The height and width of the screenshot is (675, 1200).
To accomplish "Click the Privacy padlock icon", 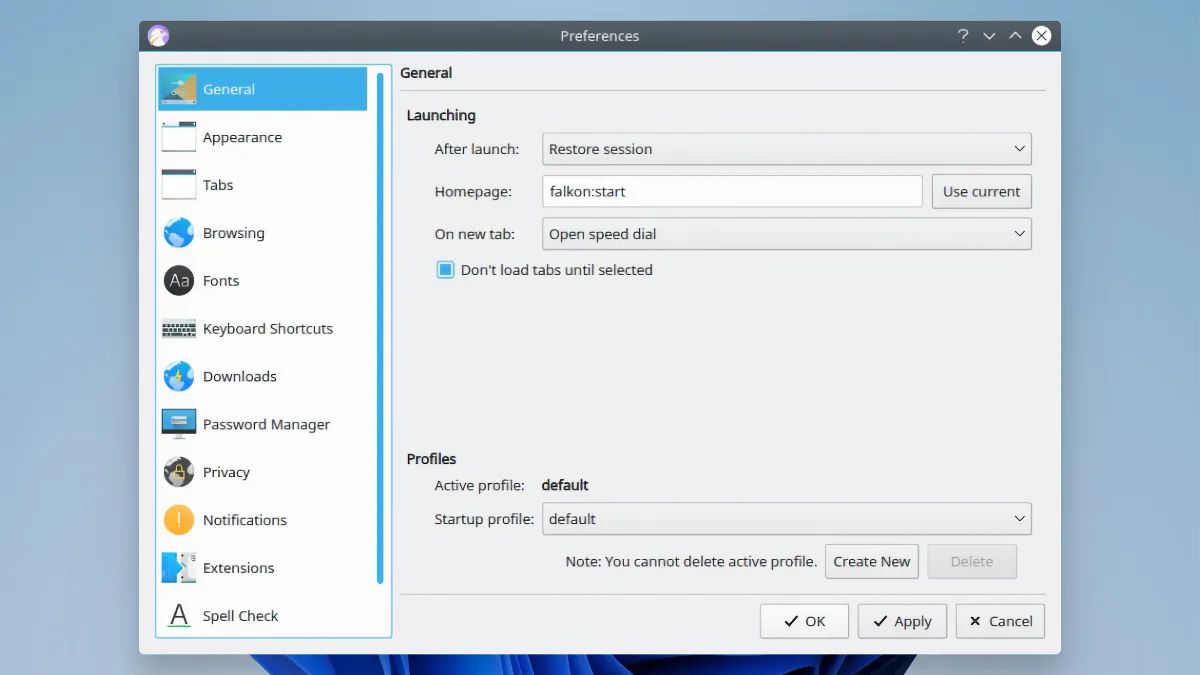I will (179, 472).
